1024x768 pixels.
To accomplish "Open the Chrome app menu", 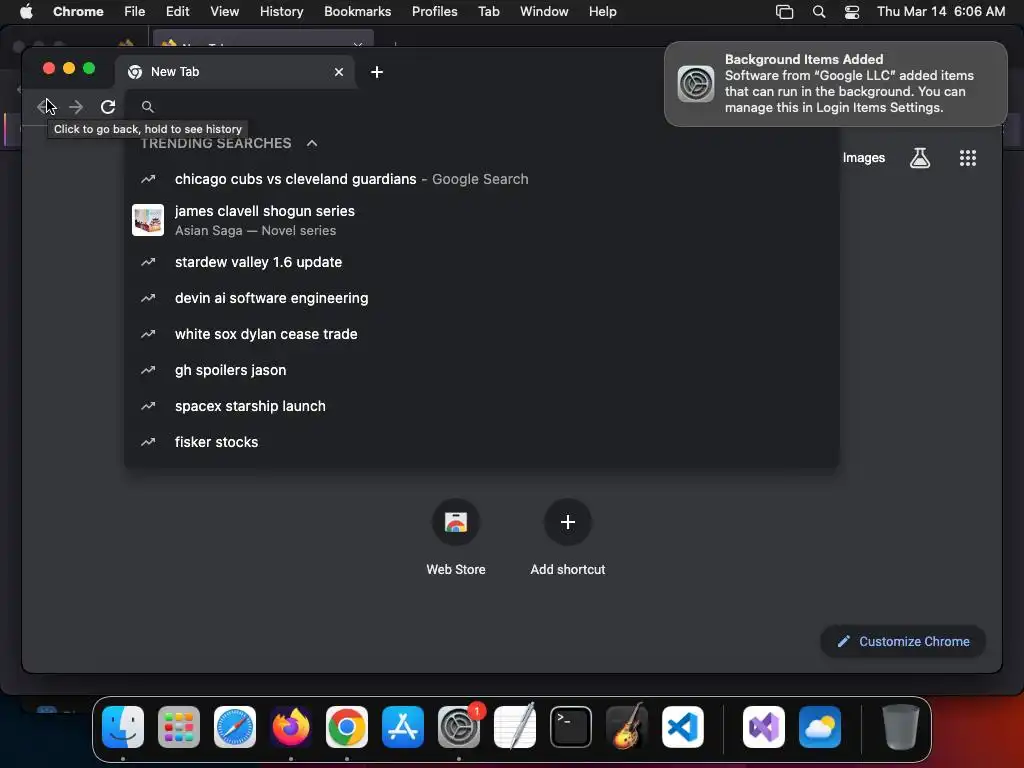I will 78,11.
